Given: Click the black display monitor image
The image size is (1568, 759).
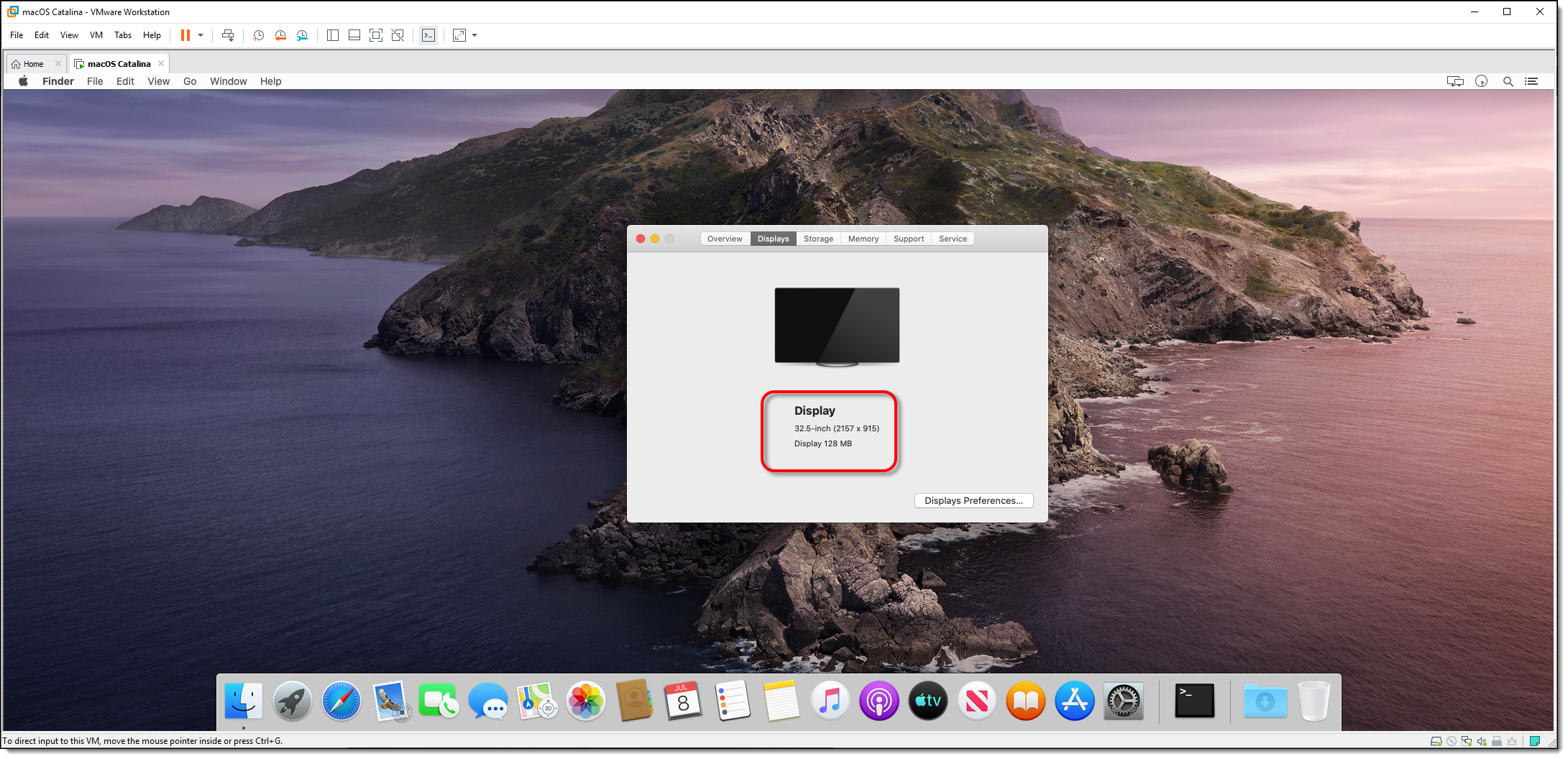Looking at the screenshot, I should [837, 327].
